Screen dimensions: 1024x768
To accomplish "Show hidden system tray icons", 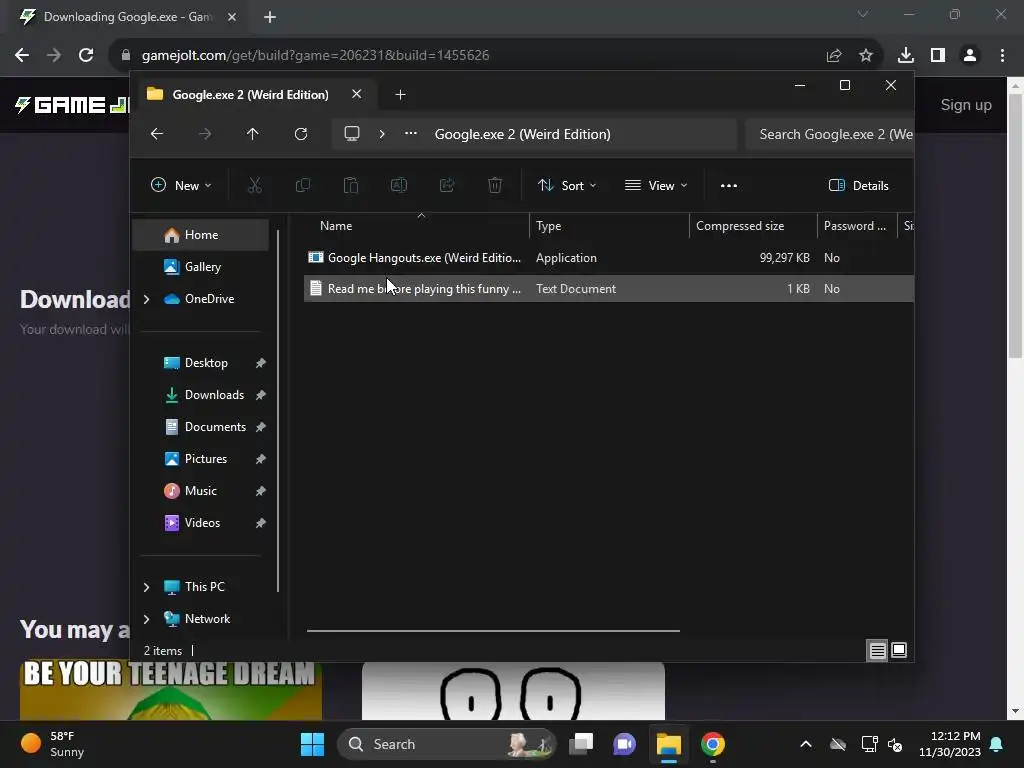I will click(806, 744).
